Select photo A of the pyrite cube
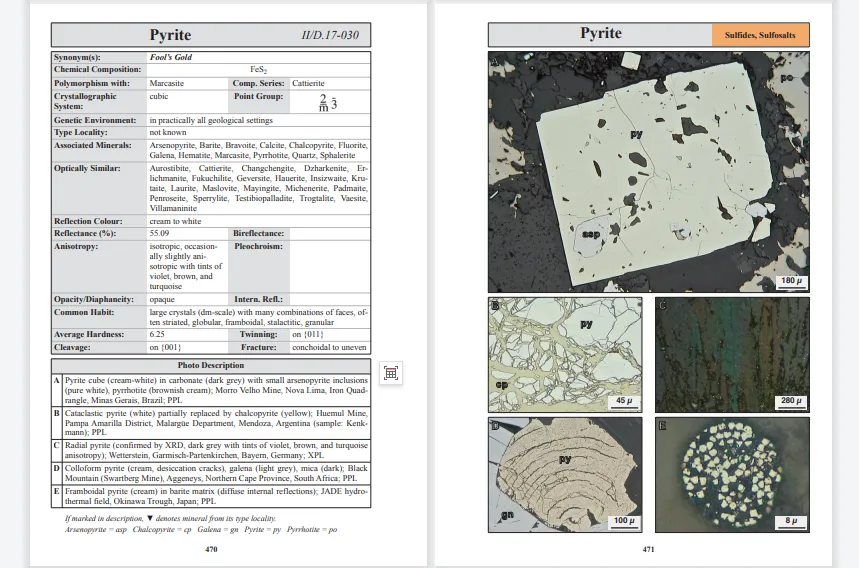This screenshot has height=568, width=859. coord(648,172)
